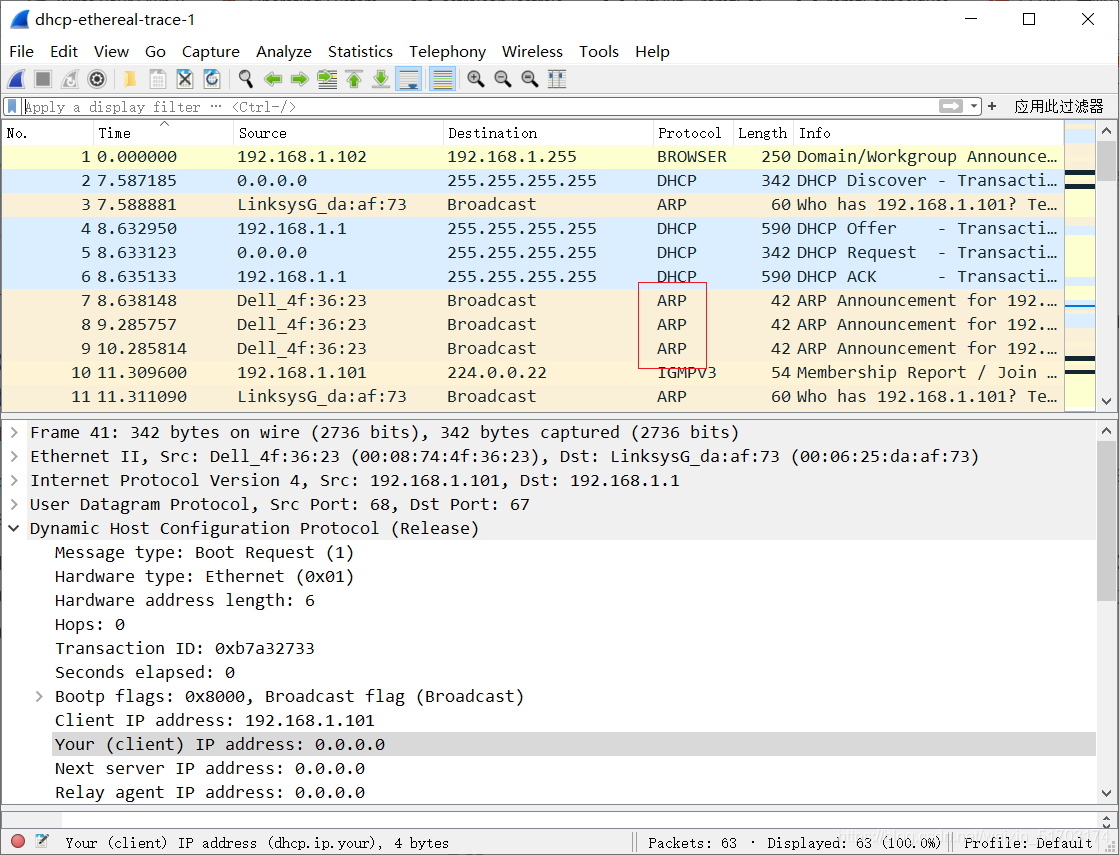Image resolution: width=1119 pixels, height=855 pixels.
Task: Open capture file properties status icon
Action: tap(42, 841)
